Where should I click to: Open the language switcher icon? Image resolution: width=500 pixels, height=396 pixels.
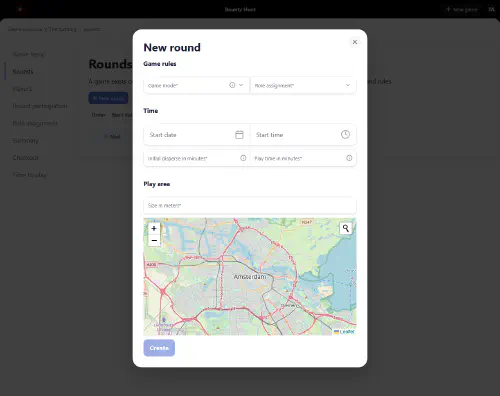click(491, 9)
